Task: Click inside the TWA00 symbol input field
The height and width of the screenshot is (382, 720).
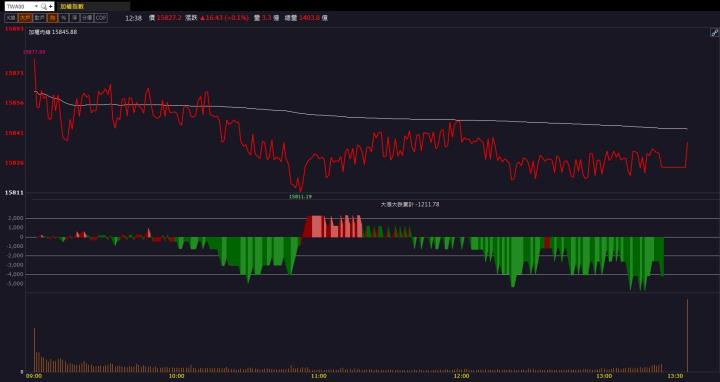Action: coord(20,6)
